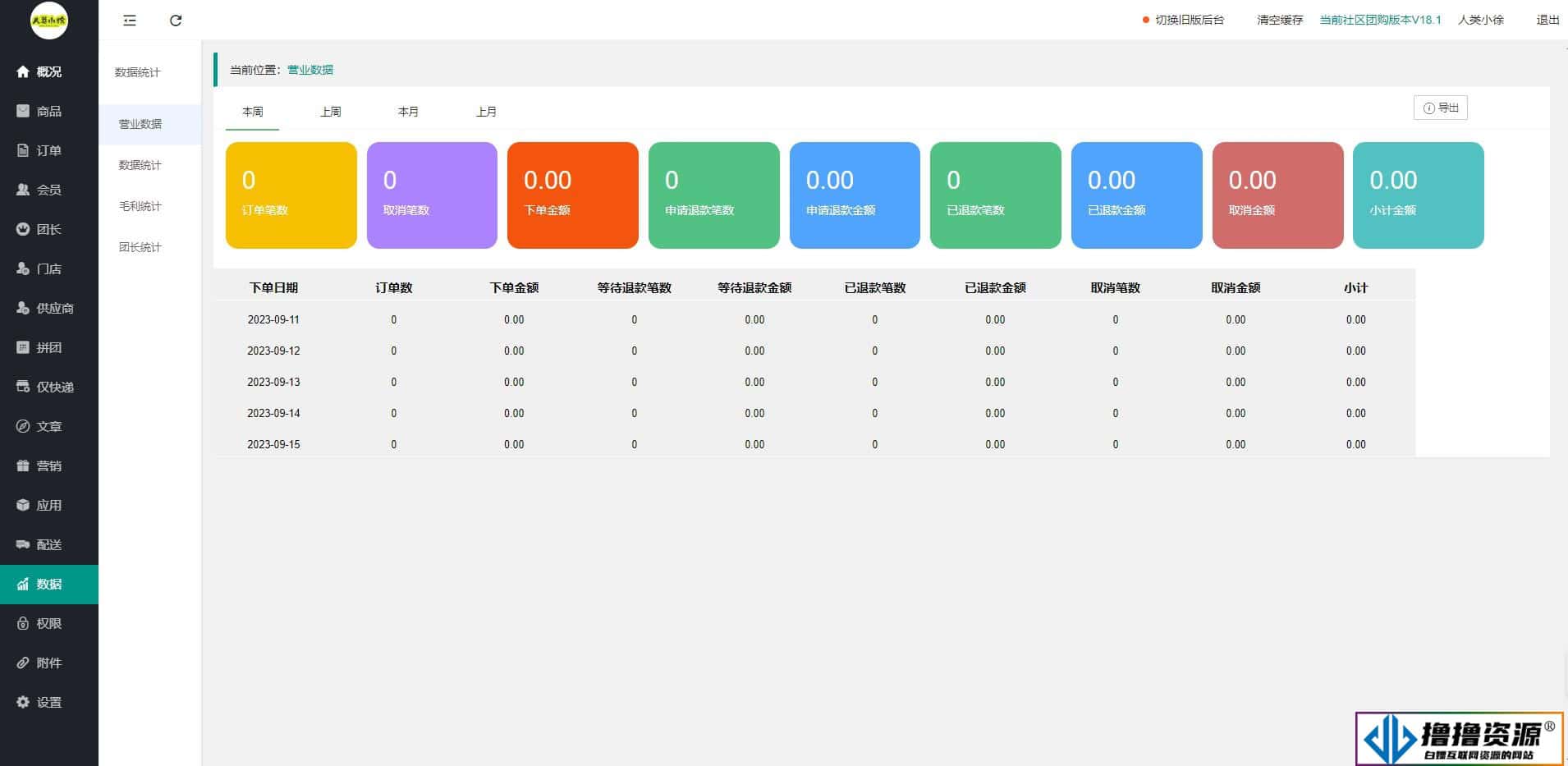Click the orange 下单金额 card
Viewport: 1568px width, 766px height.
pos(573,195)
